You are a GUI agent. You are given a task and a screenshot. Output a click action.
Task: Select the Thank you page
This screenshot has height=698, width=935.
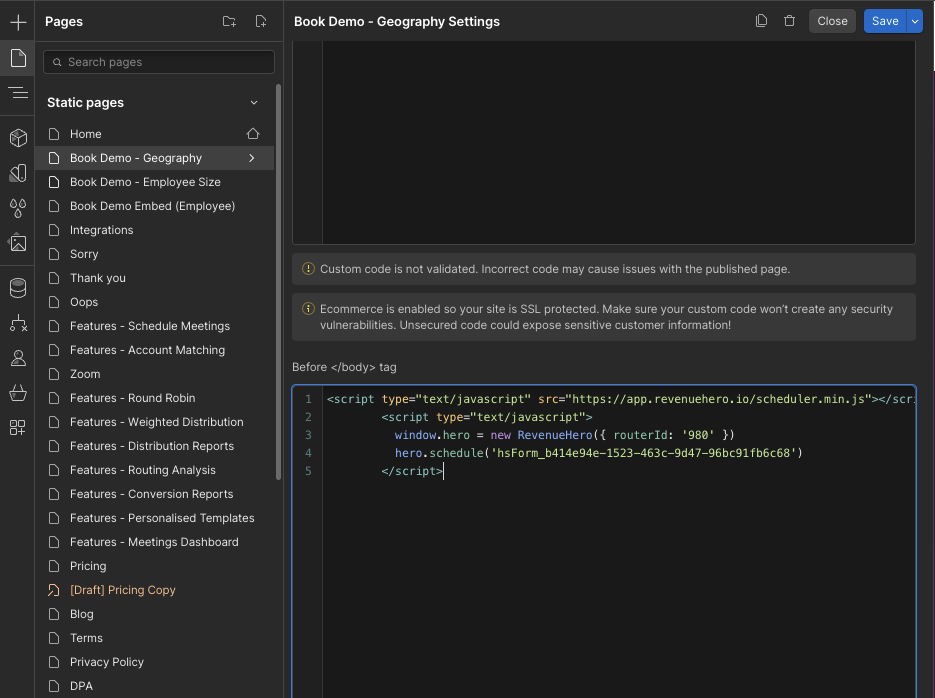[154, 278]
